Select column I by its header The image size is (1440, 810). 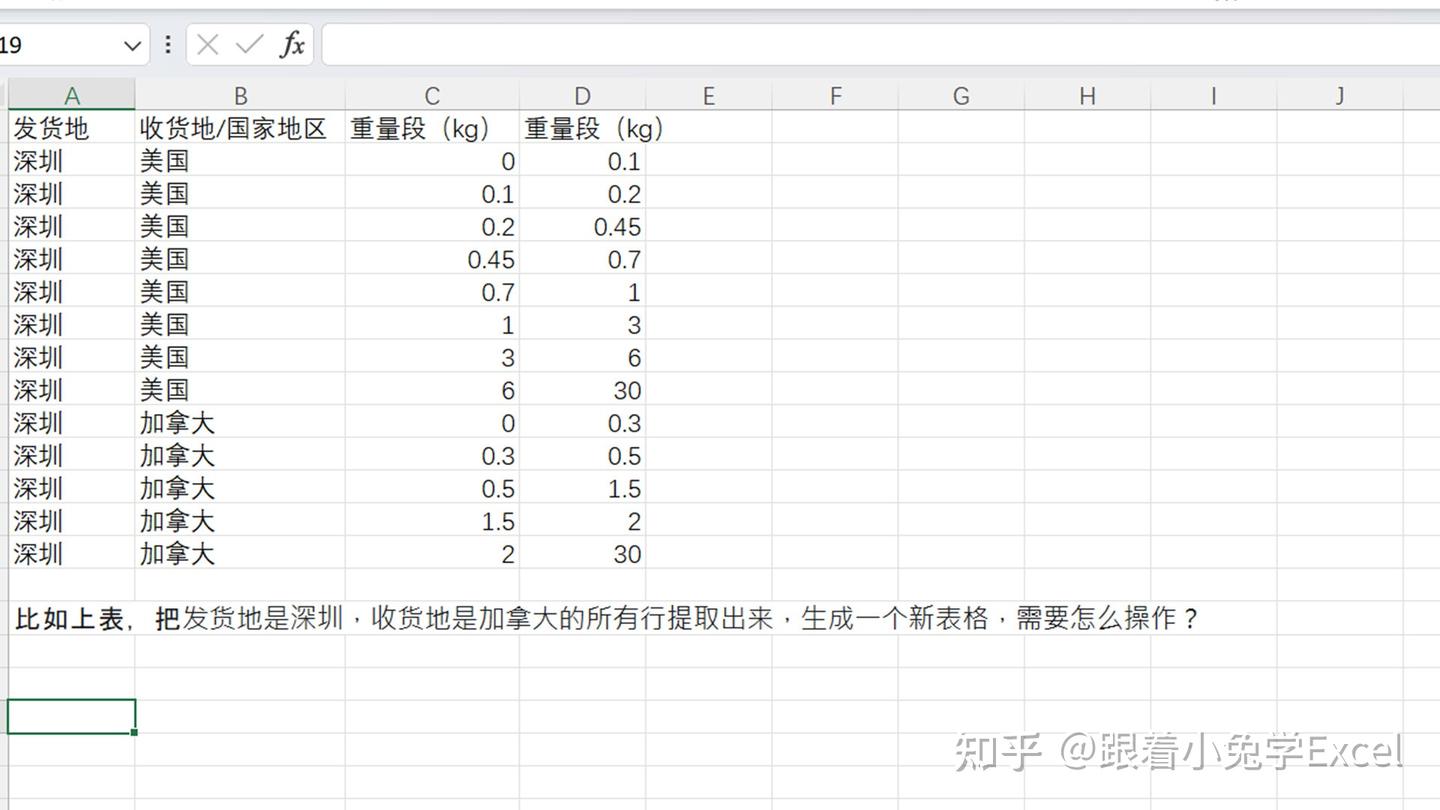(x=1213, y=95)
